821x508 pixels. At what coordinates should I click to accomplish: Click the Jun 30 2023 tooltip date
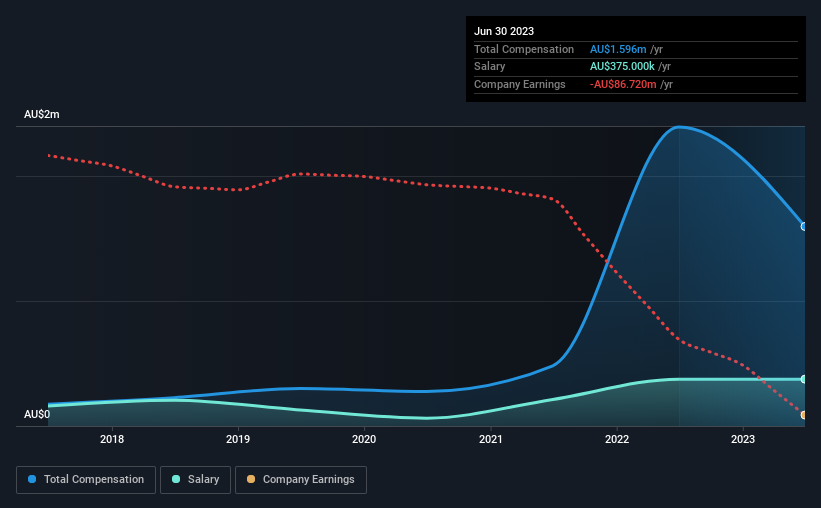pyautogui.click(x=504, y=31)
